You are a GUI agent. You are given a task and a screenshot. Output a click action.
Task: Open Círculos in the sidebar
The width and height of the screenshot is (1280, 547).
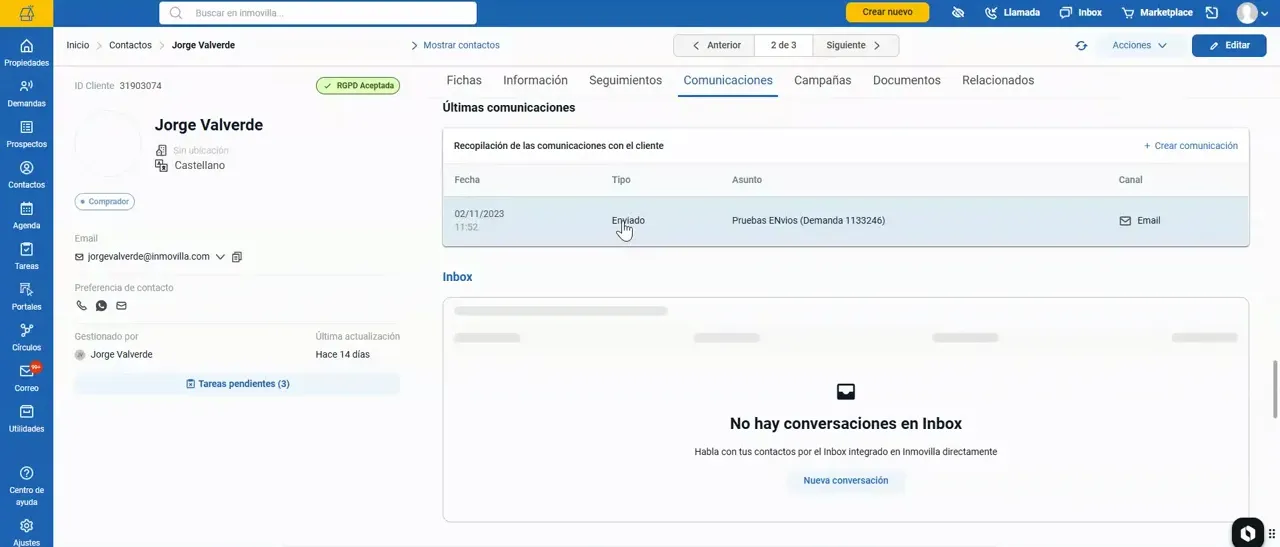(x=26, y=337)
